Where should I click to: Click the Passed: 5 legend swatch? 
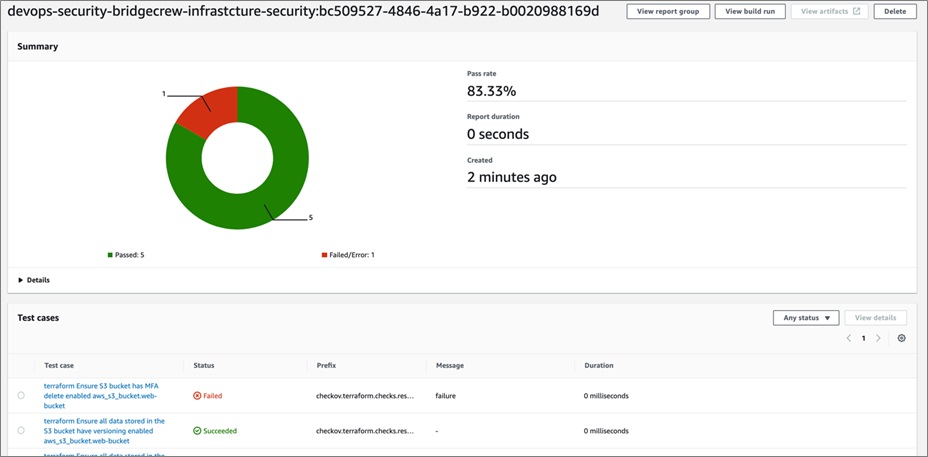109,255
